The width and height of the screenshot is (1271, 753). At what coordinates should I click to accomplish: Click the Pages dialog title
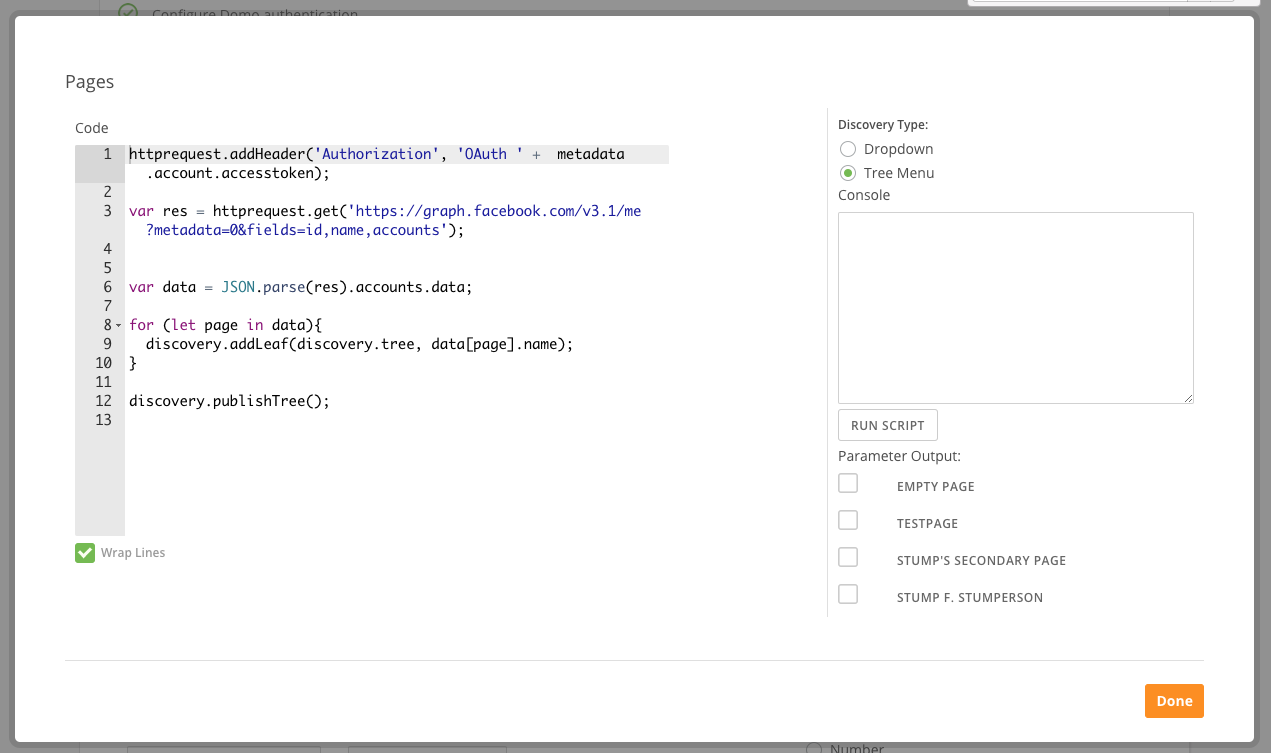click(90, 82)
